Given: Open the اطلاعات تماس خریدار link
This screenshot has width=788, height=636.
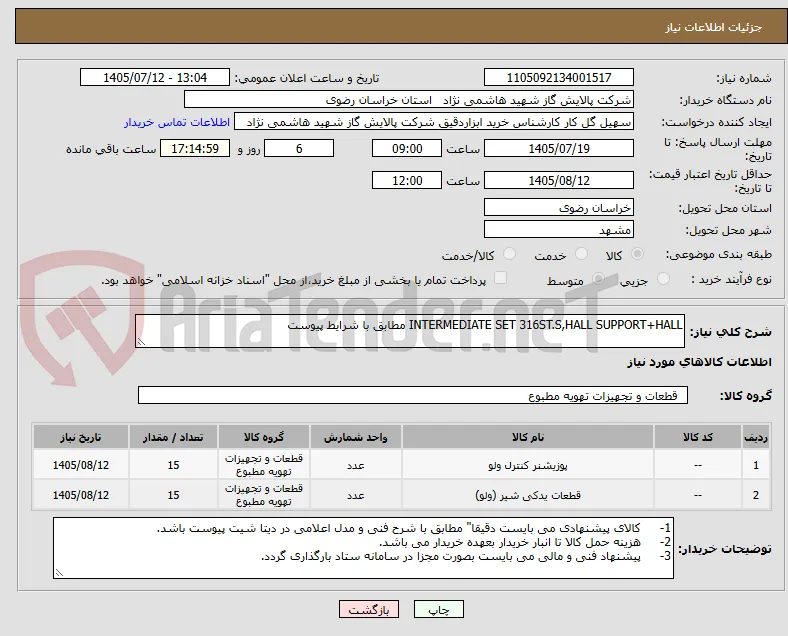Looking at the screenshot, I should point(177,122).
